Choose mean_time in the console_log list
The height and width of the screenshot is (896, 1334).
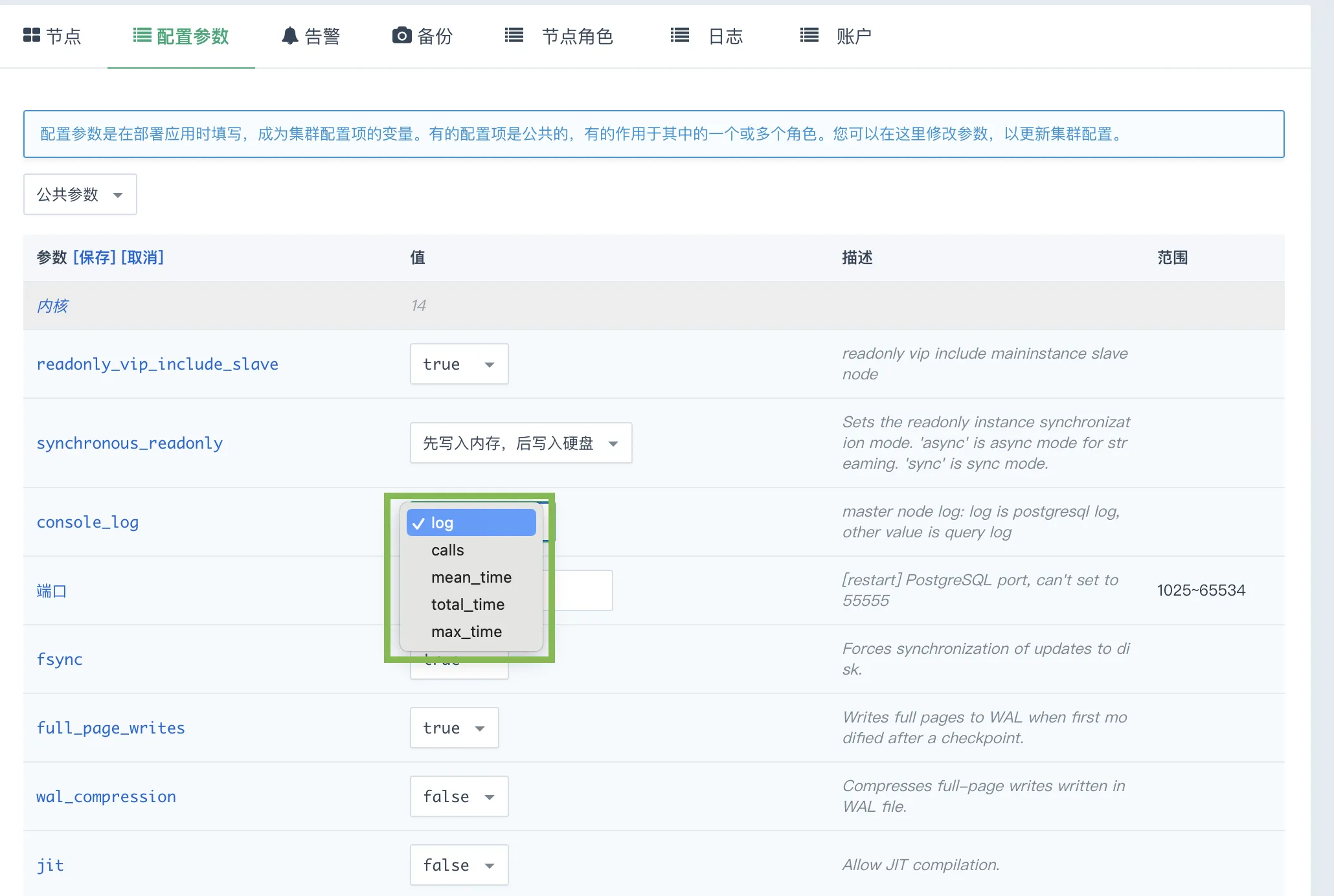(471, 577)
